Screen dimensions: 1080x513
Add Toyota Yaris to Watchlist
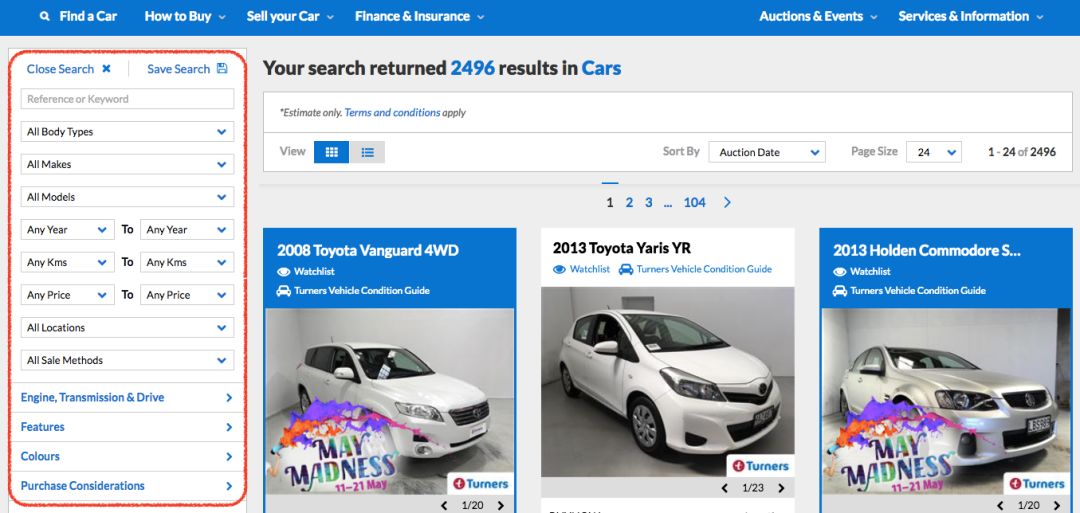(x=590, y=269)
